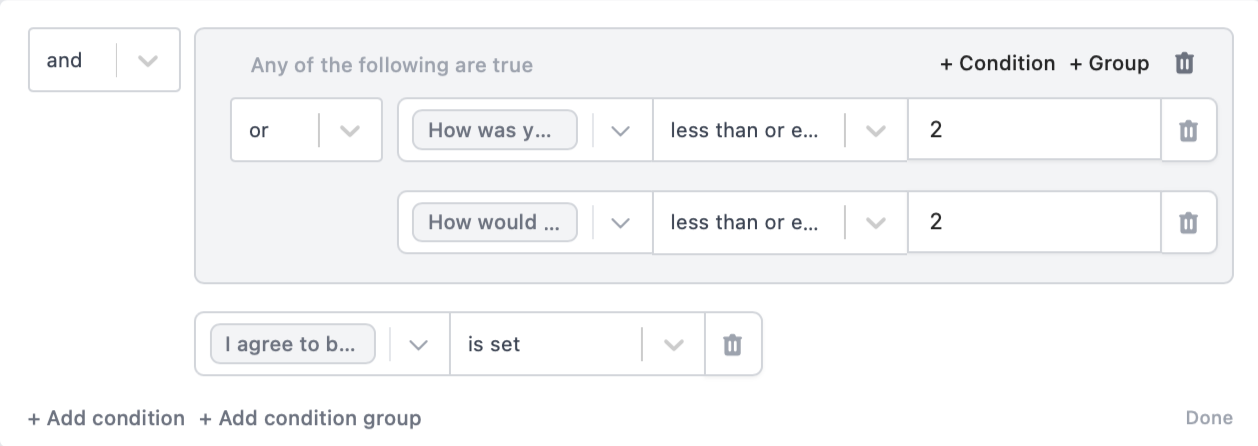Focus value field of 'How would ...' row
The height and width of the screenshot is (446, 1258).
coord(1033,223)
